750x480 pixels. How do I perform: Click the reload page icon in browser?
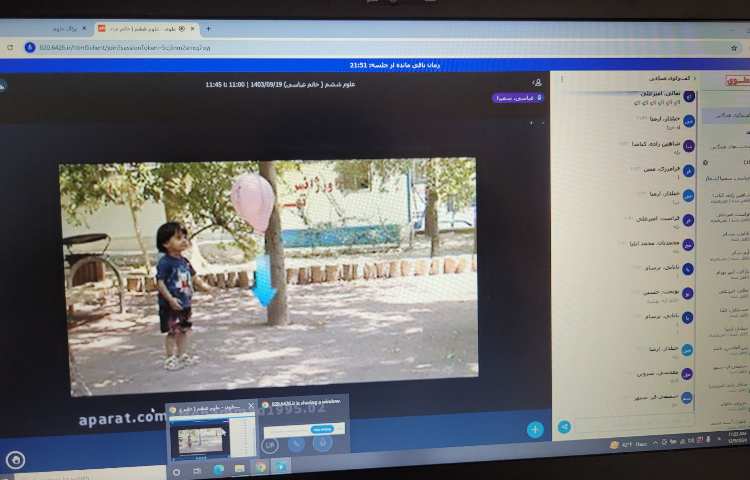pyautogui.click(x=10, y=47)
